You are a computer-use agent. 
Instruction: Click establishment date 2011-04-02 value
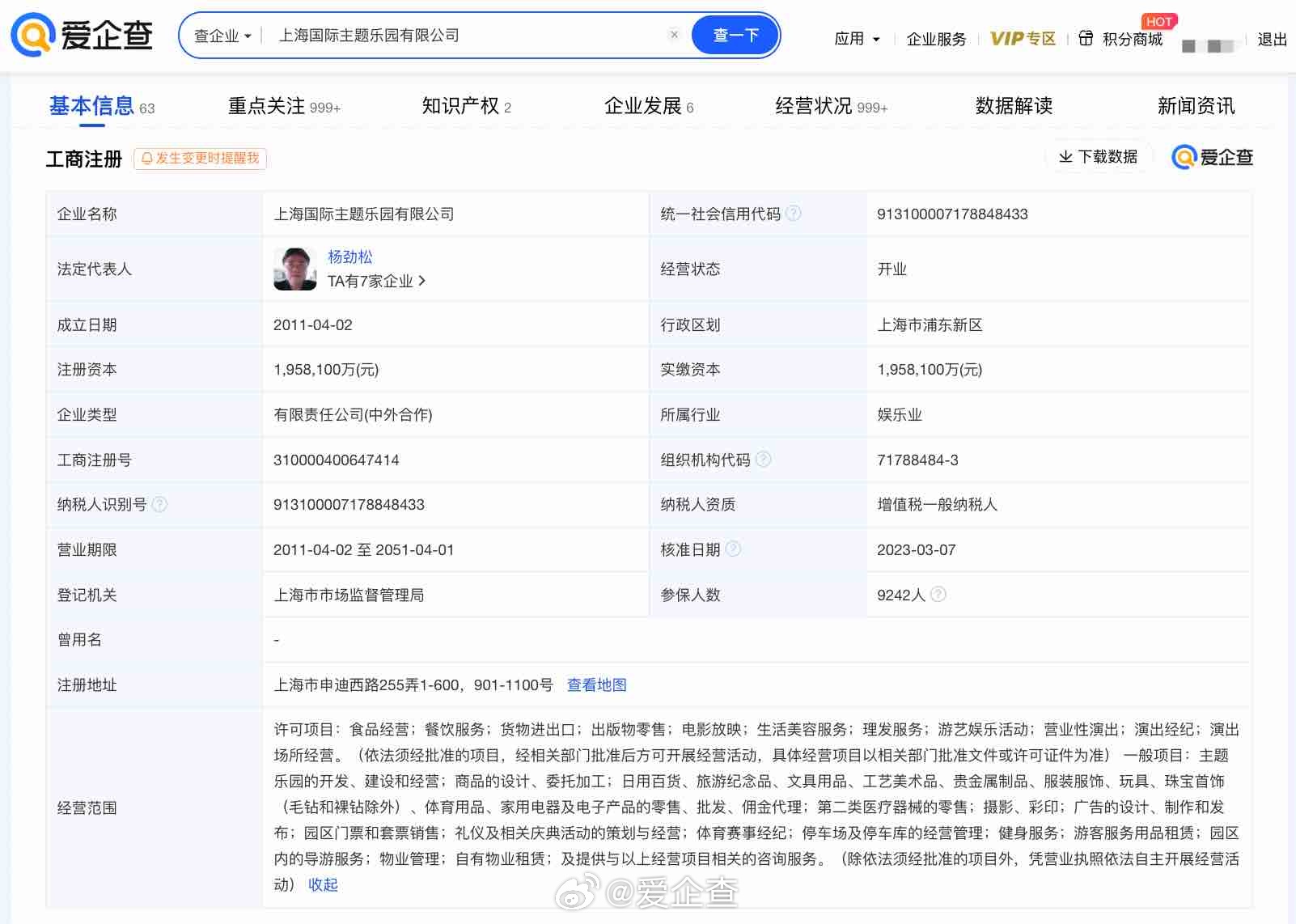[x=313, y=324]
